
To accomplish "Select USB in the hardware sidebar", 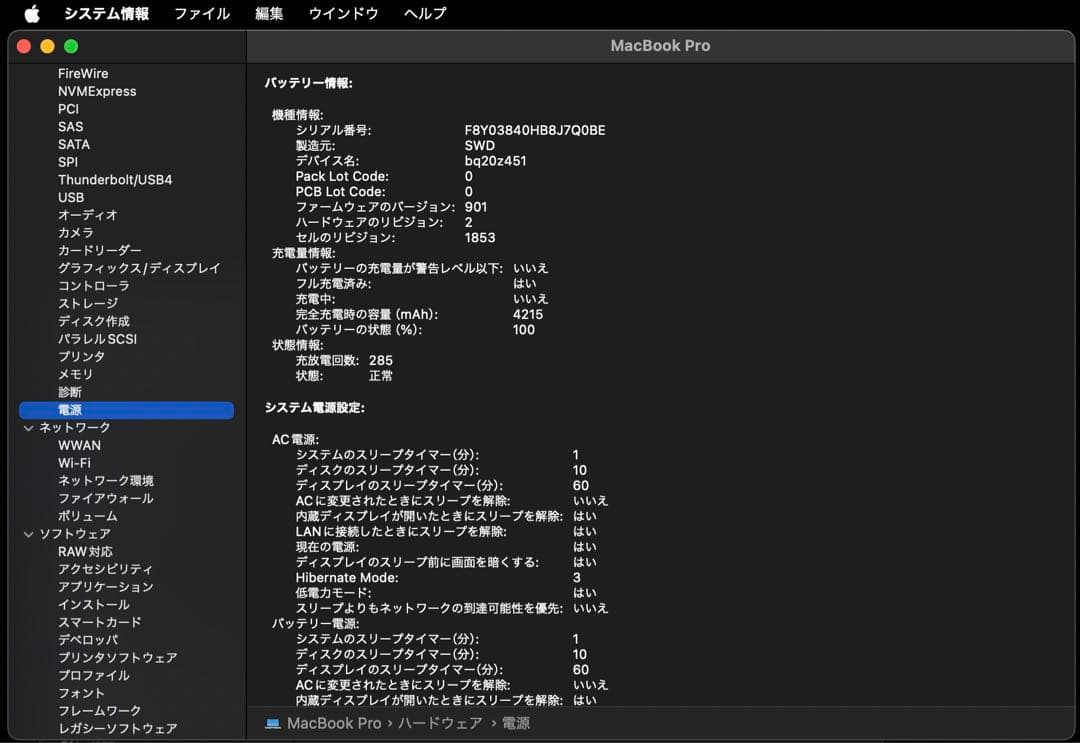I will (x=71, y=197).
